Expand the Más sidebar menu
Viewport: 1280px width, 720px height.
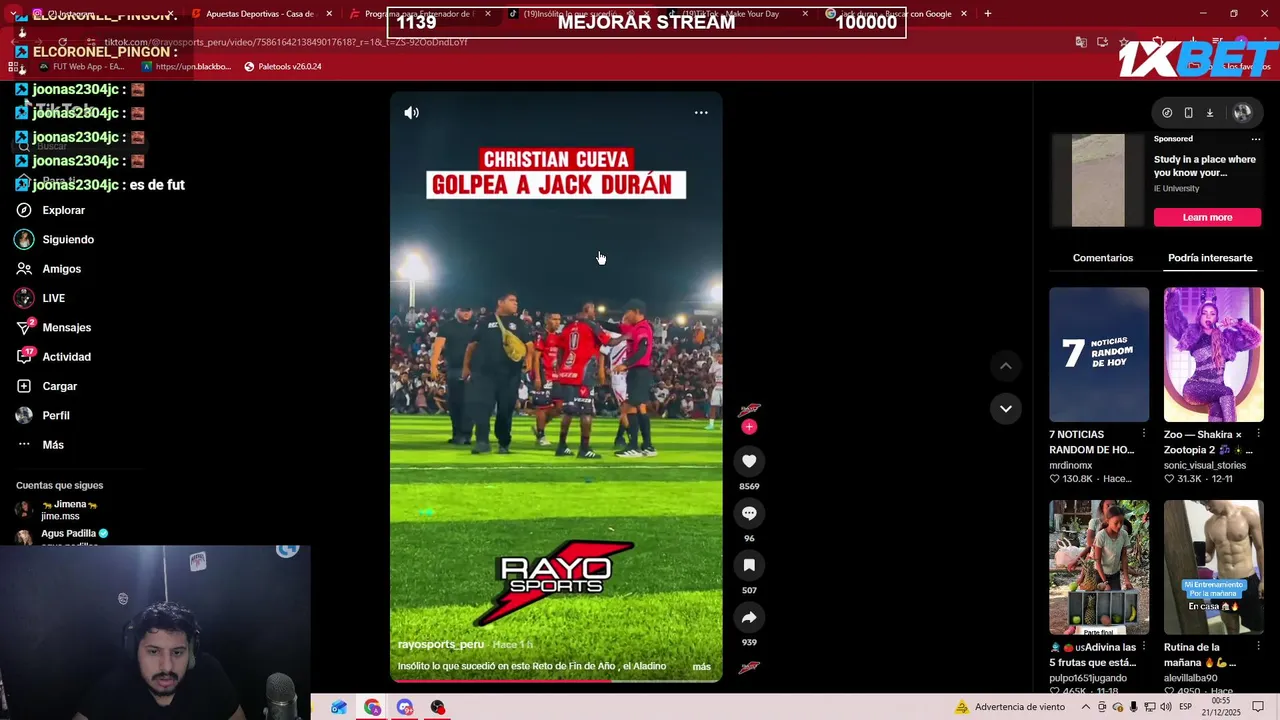53,445
